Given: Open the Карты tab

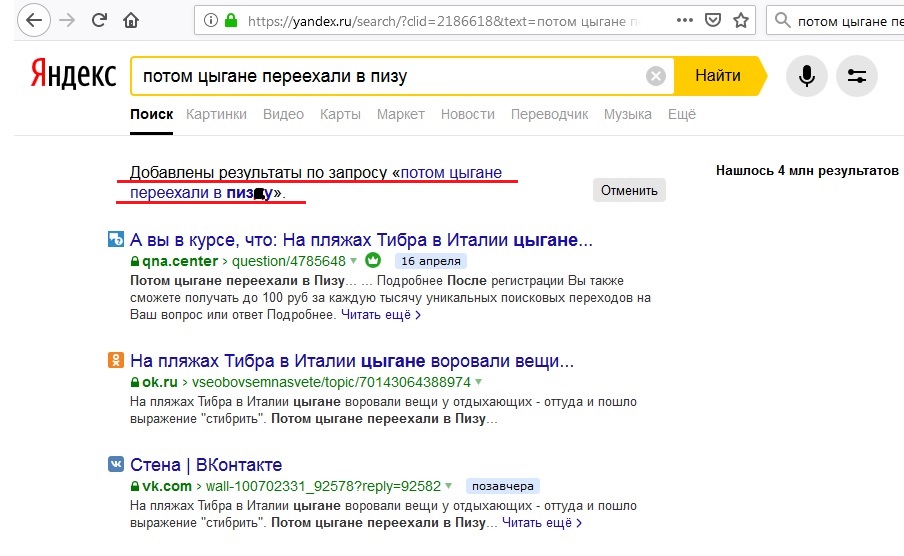Looking at the screenshot, I should [x=340, y=114].
